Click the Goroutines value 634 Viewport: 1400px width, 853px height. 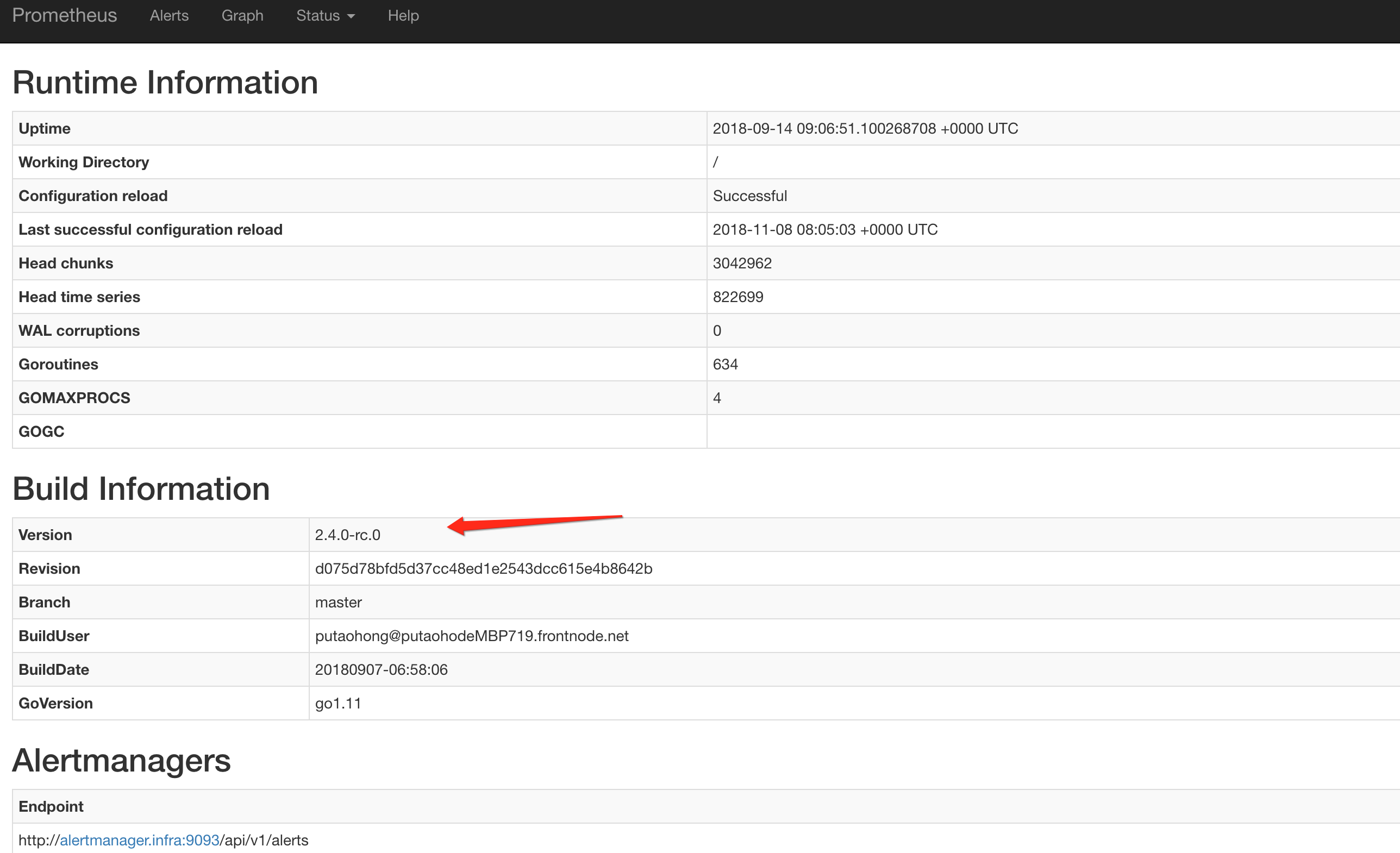(725, 364)
